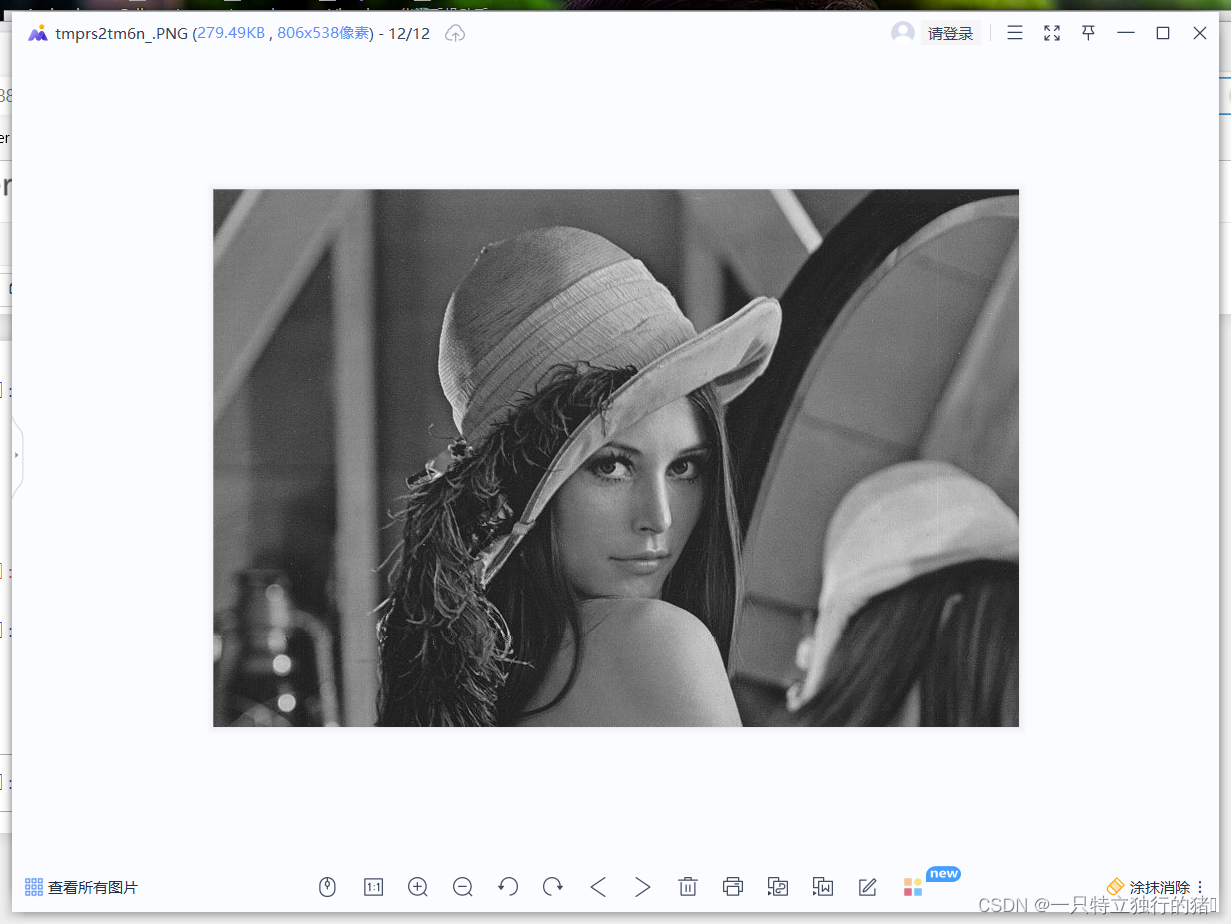Open the hamburger main menu

[1015, 33]
